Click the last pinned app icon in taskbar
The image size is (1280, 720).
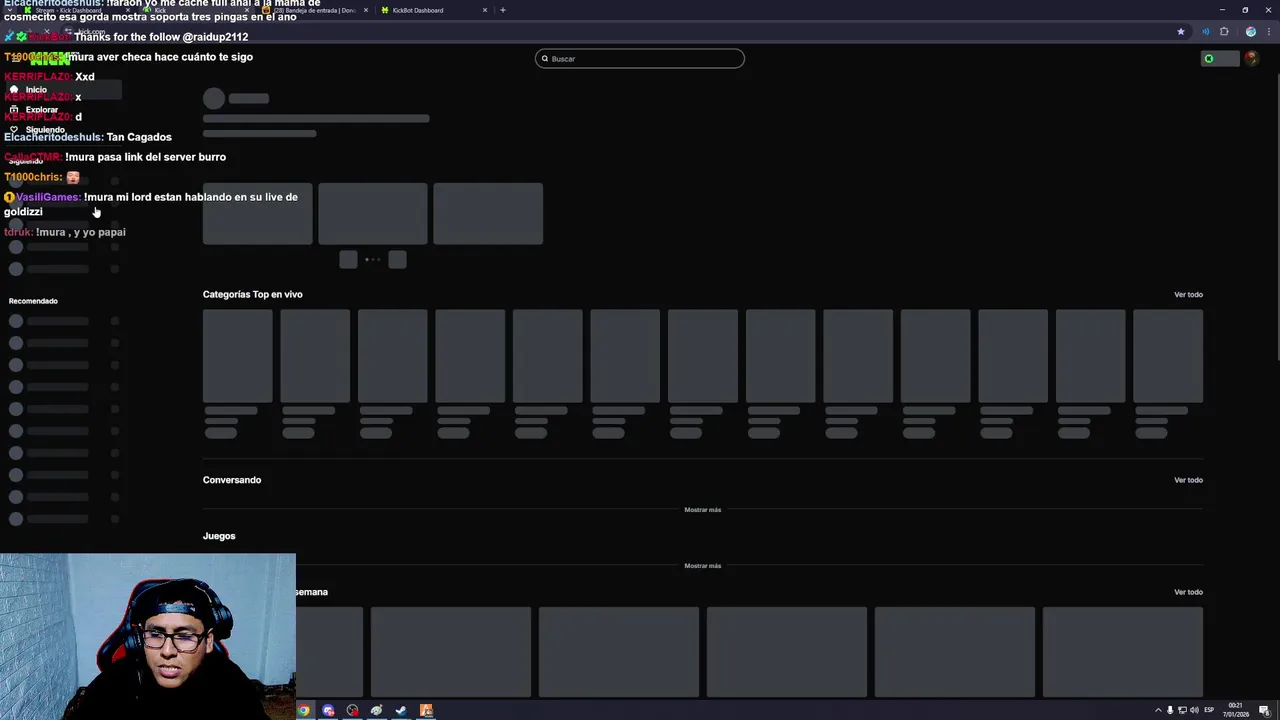426,711
